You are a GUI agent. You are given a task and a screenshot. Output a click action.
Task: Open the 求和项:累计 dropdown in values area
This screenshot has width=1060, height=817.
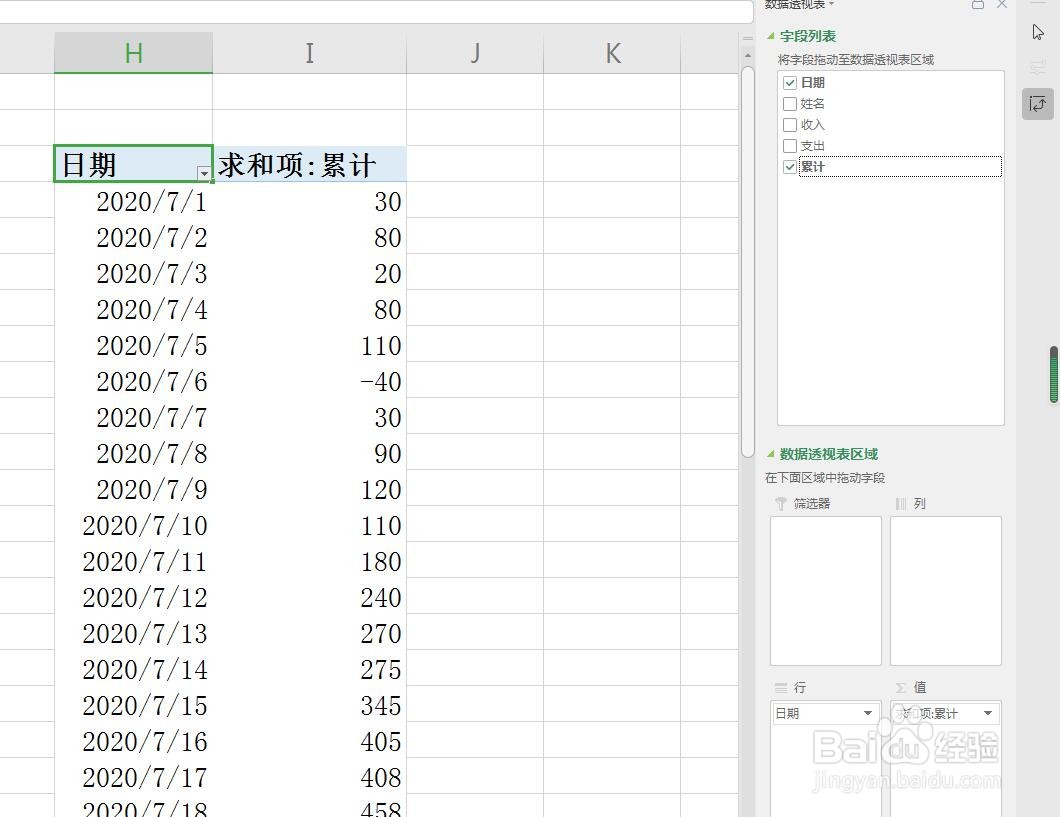pos(985,713)
